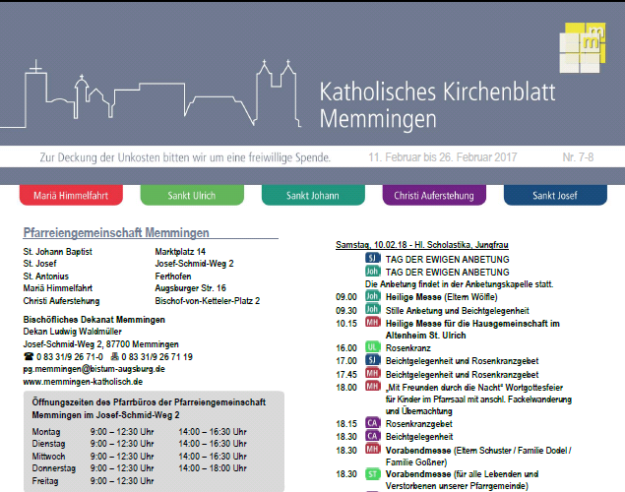The width and height of the screenshot is (625, 492).
Task: Click the telephone icon before 0 83 31/9 26 71-0
Action: point(28,356)
